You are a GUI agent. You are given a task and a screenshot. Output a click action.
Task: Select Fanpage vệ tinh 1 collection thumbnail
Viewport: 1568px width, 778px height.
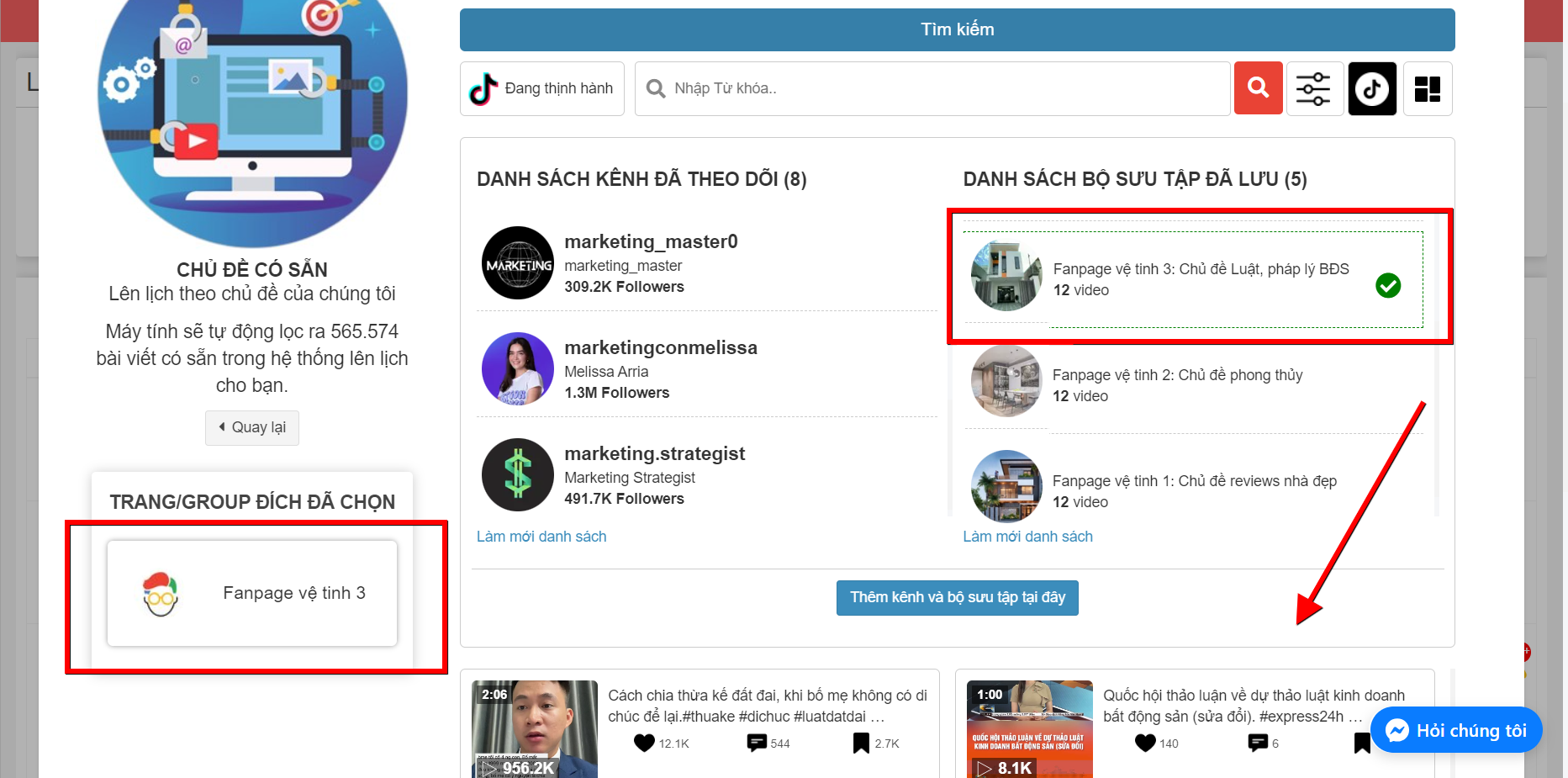click(1006, 486)
